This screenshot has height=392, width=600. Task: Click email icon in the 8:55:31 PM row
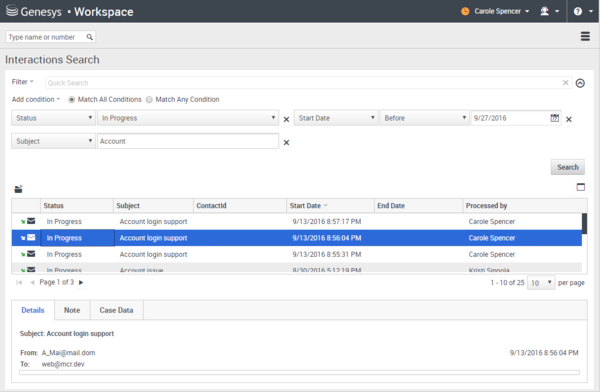click(31, 254)
